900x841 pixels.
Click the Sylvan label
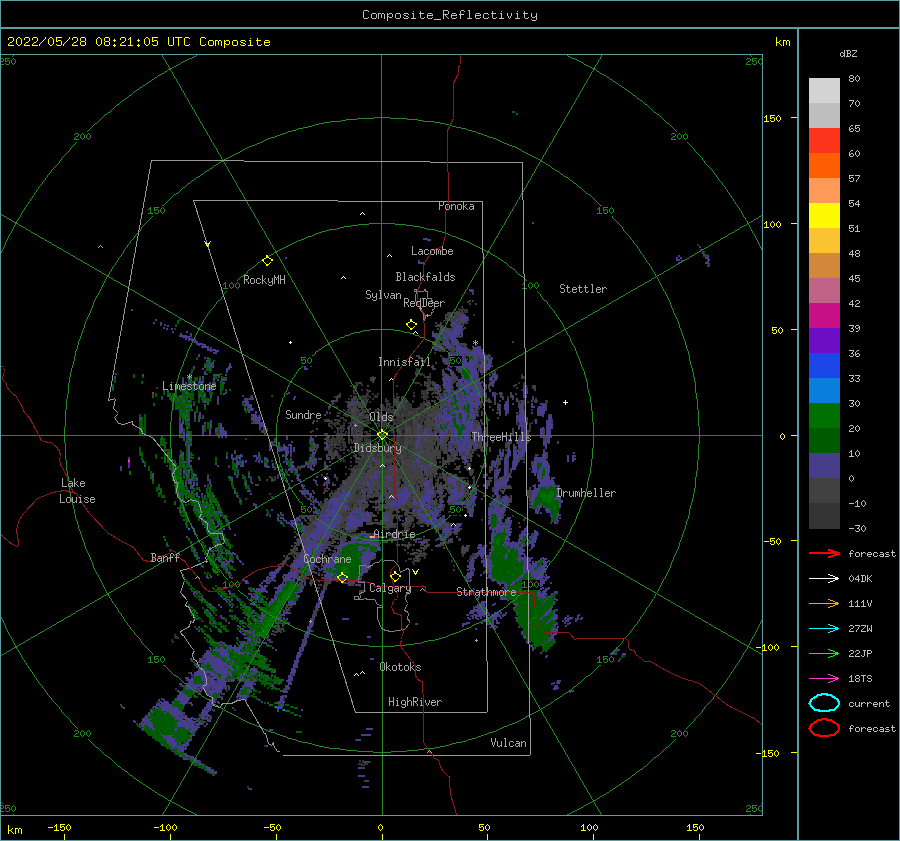pyautogui.click(x=383, y=295)
